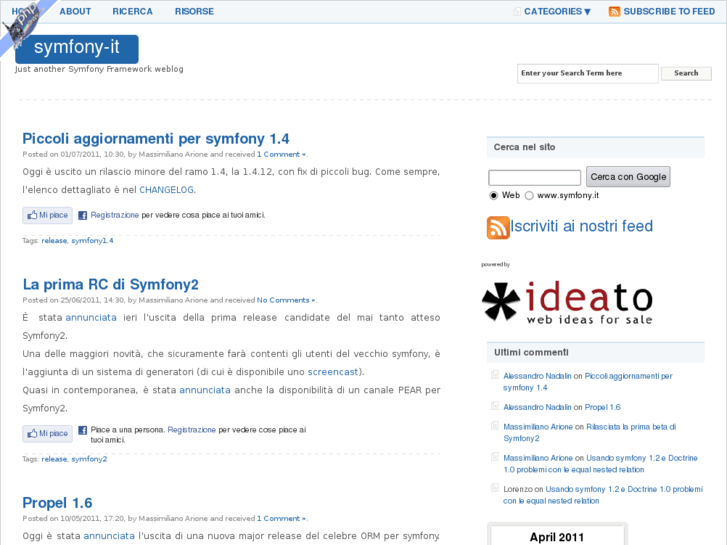The width and height of the screenshot is (727, 545).
Task: Click the first annunciata link in La prima RC post
Action: pos(91,318)
